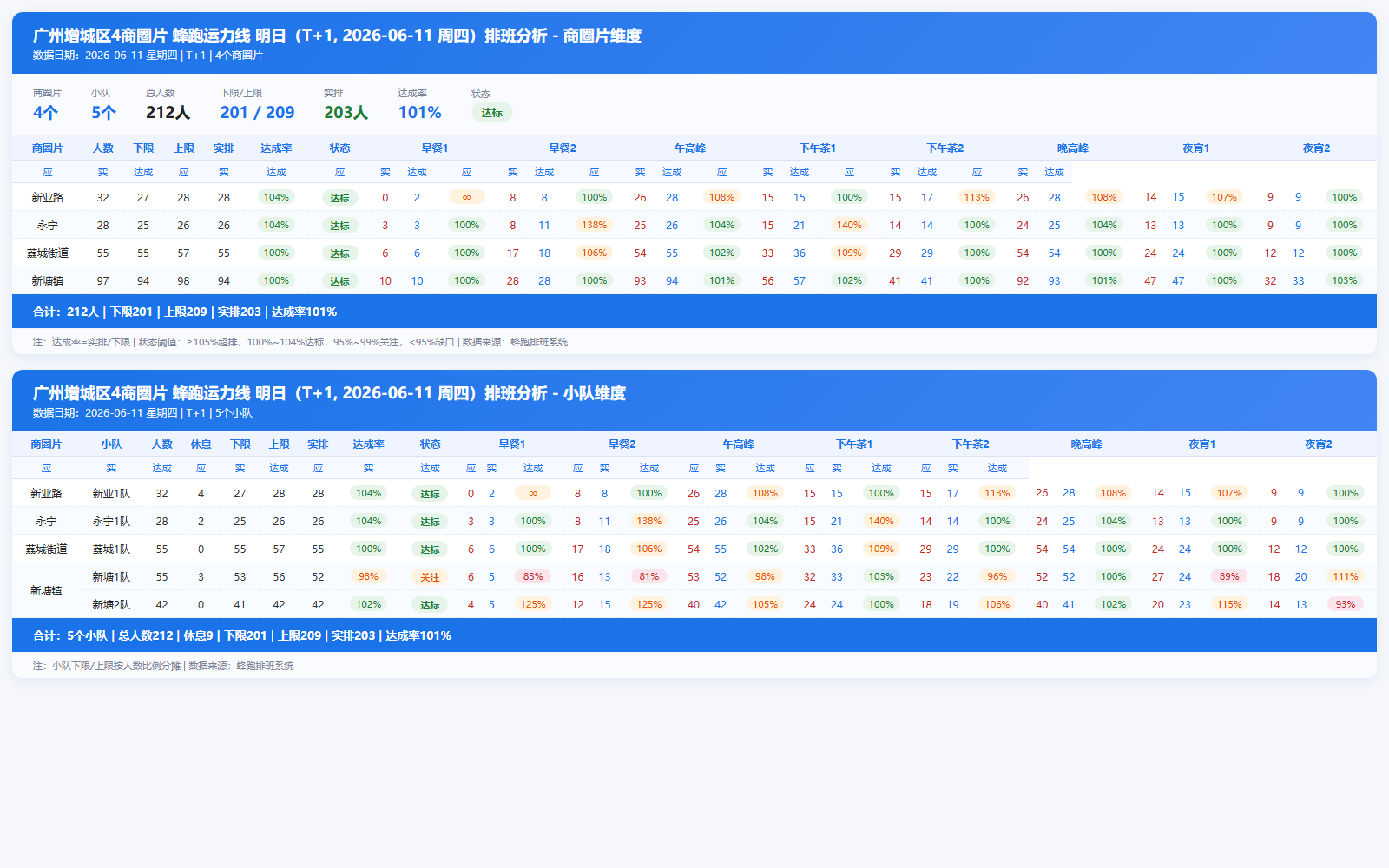Click the 永宁1队 team row
Viewport: 1389px width, 868px height.
[694, 521]
